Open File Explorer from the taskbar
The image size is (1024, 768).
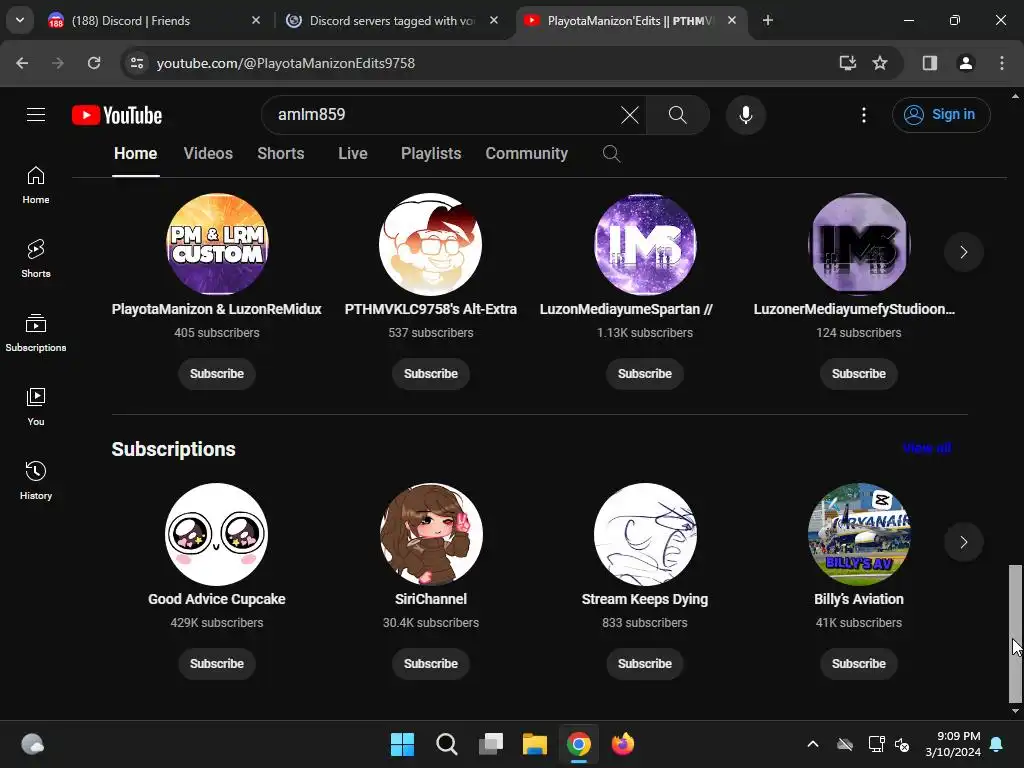(534, 744)
